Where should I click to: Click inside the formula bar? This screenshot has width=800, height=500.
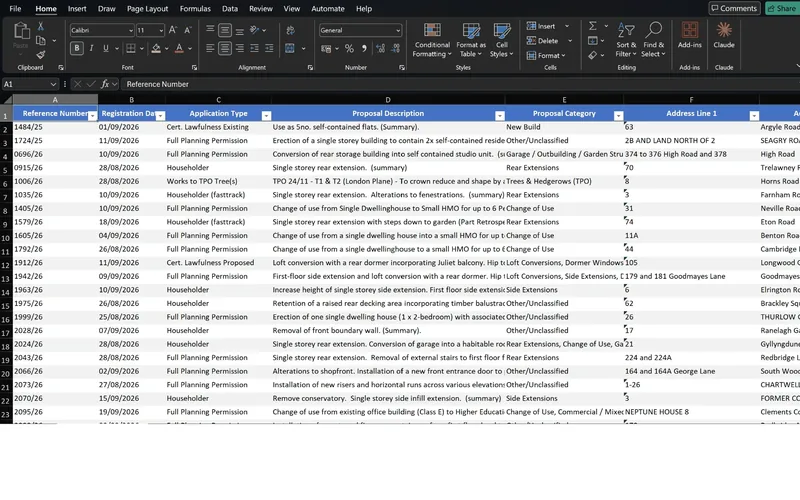459,84
